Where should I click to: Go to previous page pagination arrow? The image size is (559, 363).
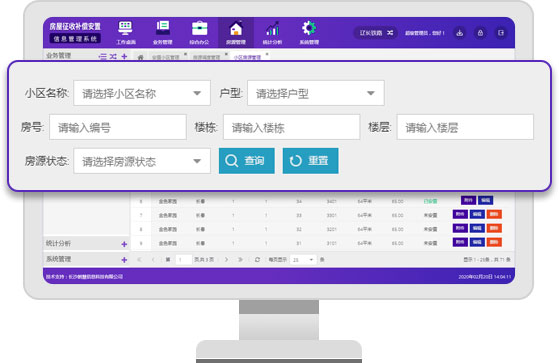click(153, 260)
